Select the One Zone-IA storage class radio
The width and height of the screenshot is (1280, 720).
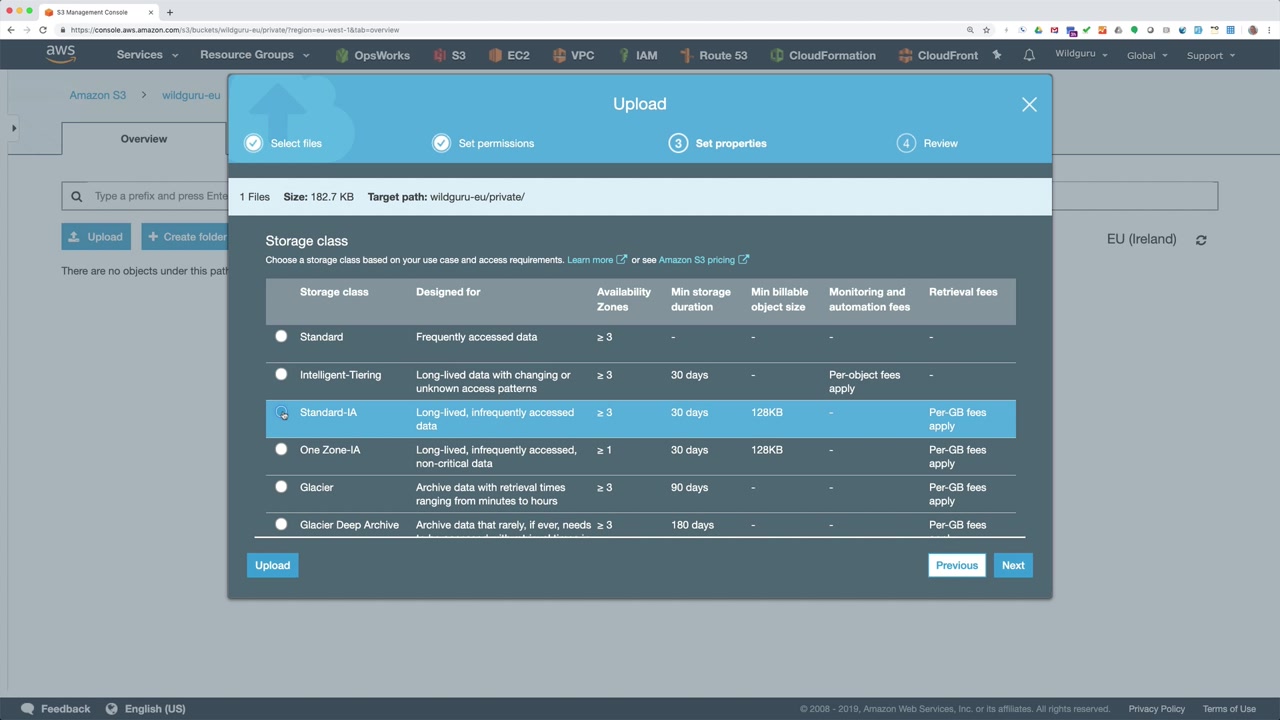[281, 450]
